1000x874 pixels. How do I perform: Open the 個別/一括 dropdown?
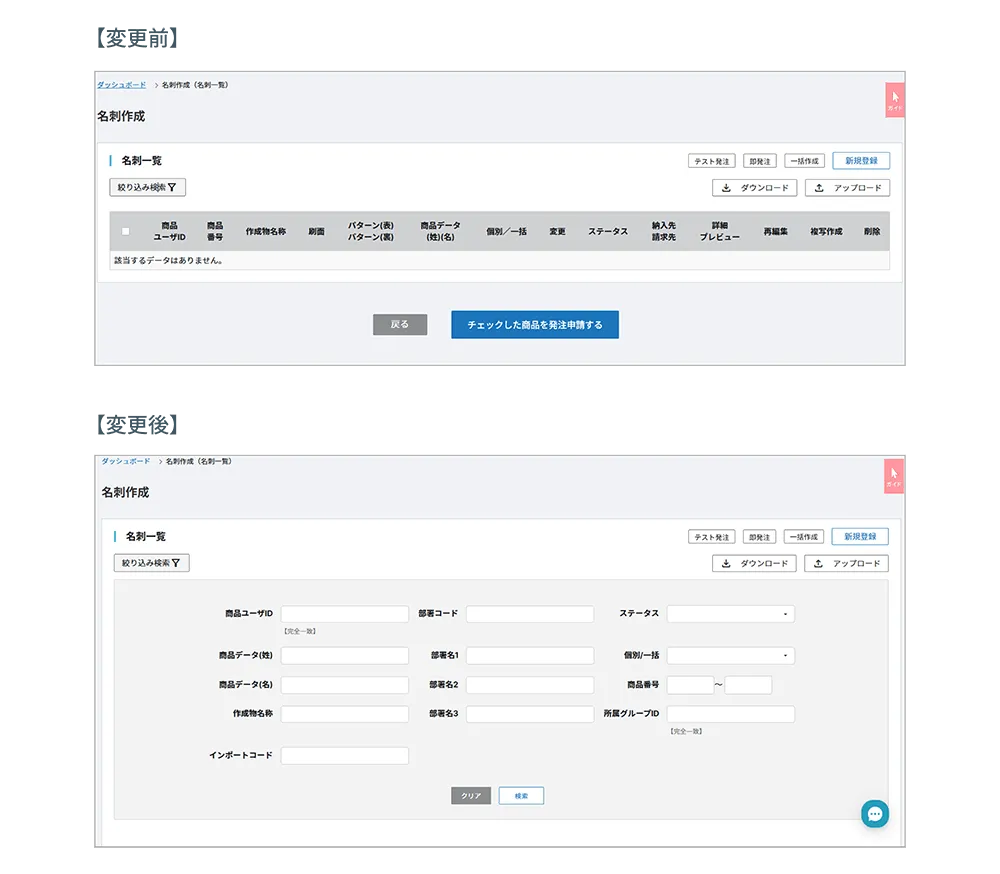[731, 656]
